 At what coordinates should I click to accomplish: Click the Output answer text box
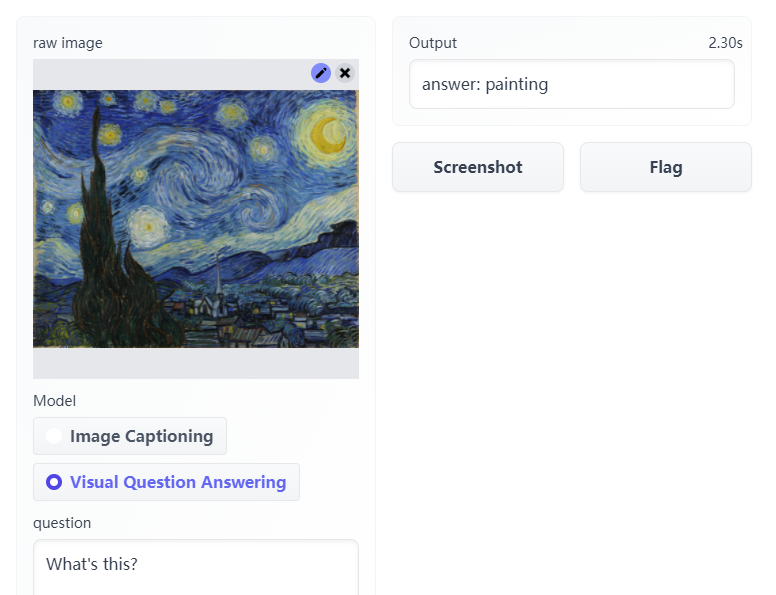[572, 84]
